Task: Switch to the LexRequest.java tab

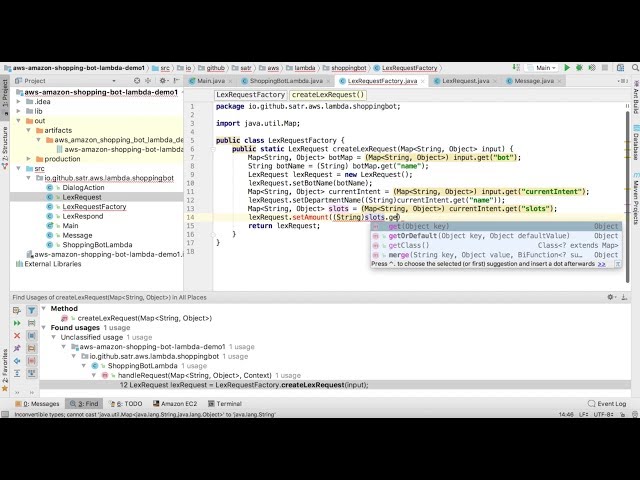Action: point(466,81)
